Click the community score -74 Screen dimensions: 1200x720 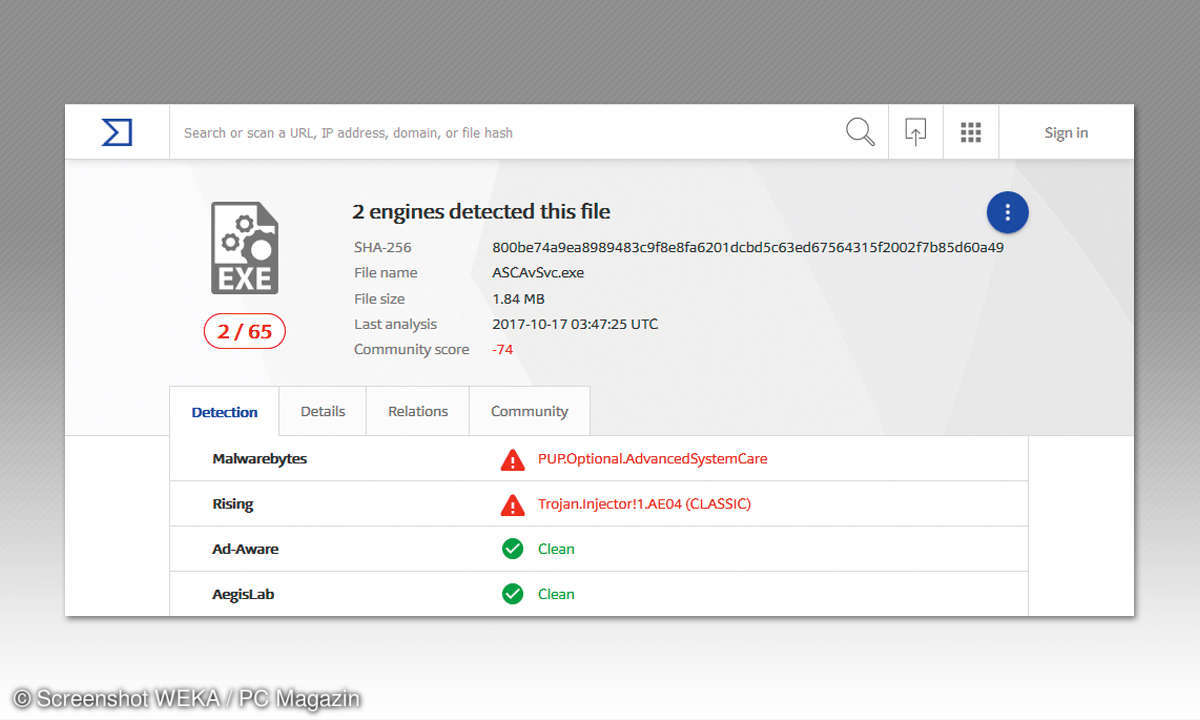pos(502,349)
